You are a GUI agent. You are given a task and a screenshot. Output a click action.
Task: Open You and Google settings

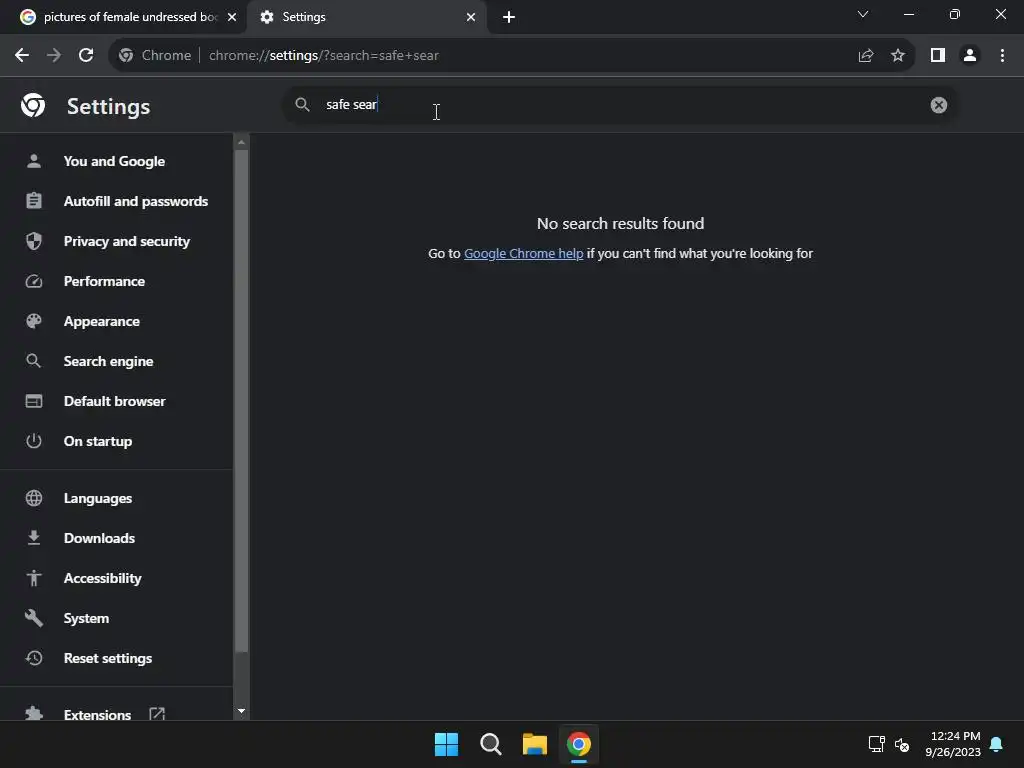[x=116, y=161]
